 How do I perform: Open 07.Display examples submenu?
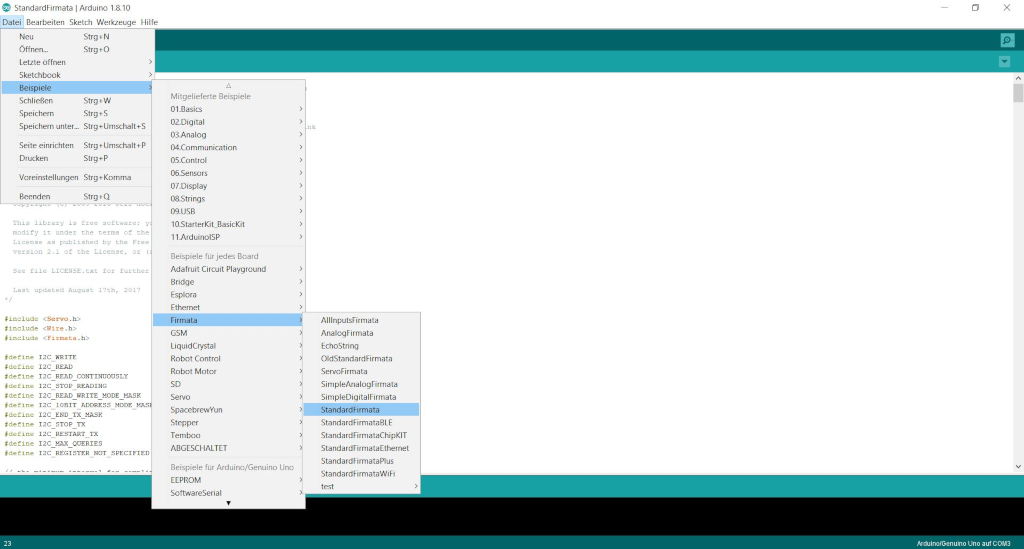point(229,186)
